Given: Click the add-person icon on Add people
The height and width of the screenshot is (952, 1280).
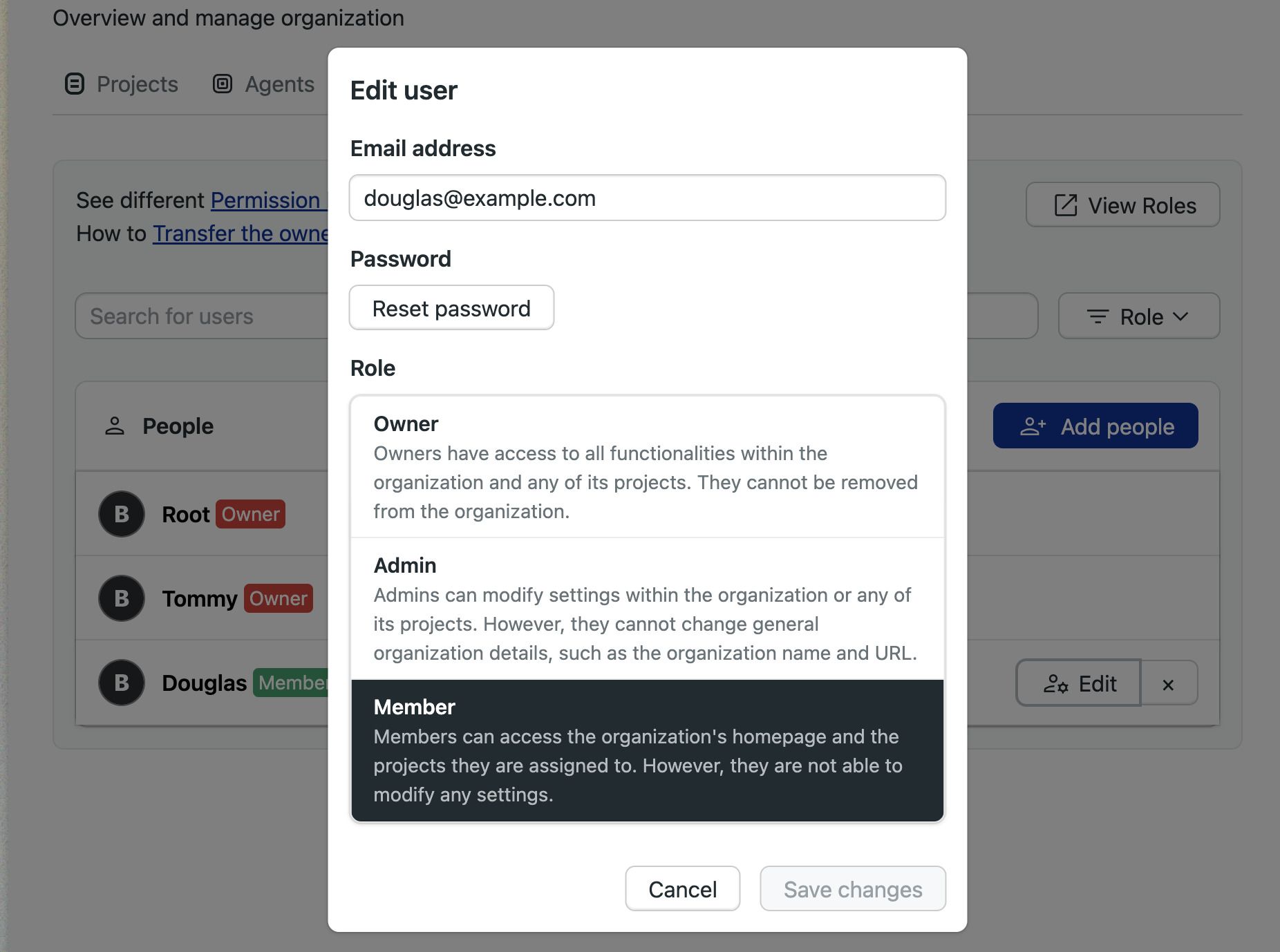Looking at the screenshot, I should (1033, 426).
